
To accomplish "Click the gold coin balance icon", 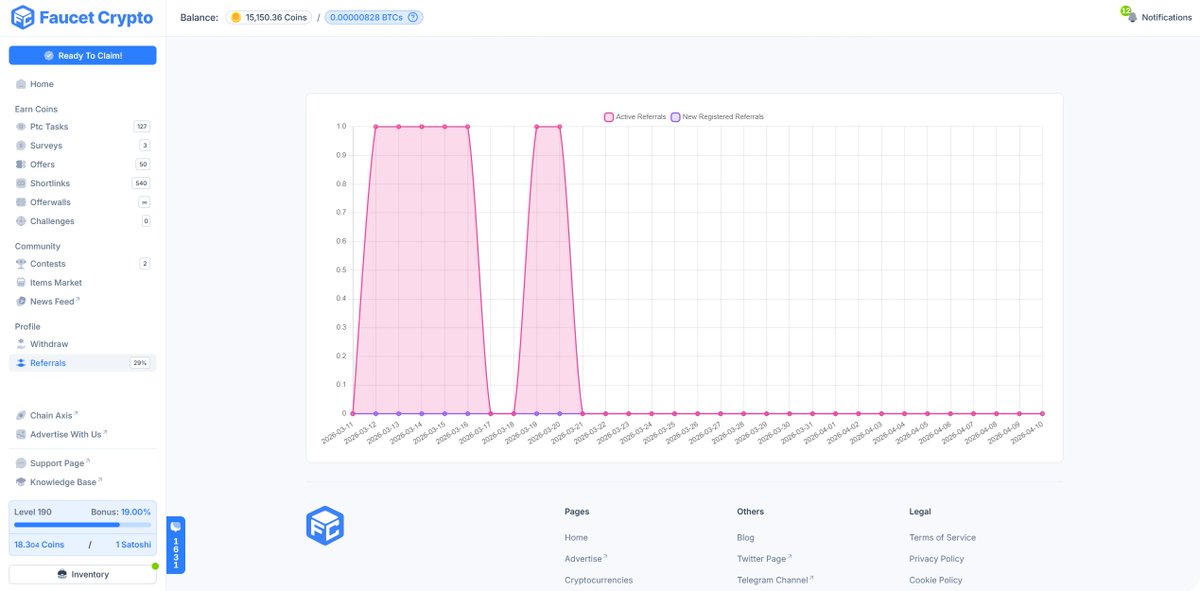I will click(236, 17).
